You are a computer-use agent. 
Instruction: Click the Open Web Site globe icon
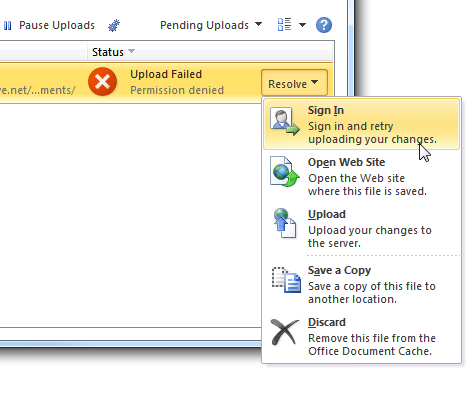click(x=284, y=172)
